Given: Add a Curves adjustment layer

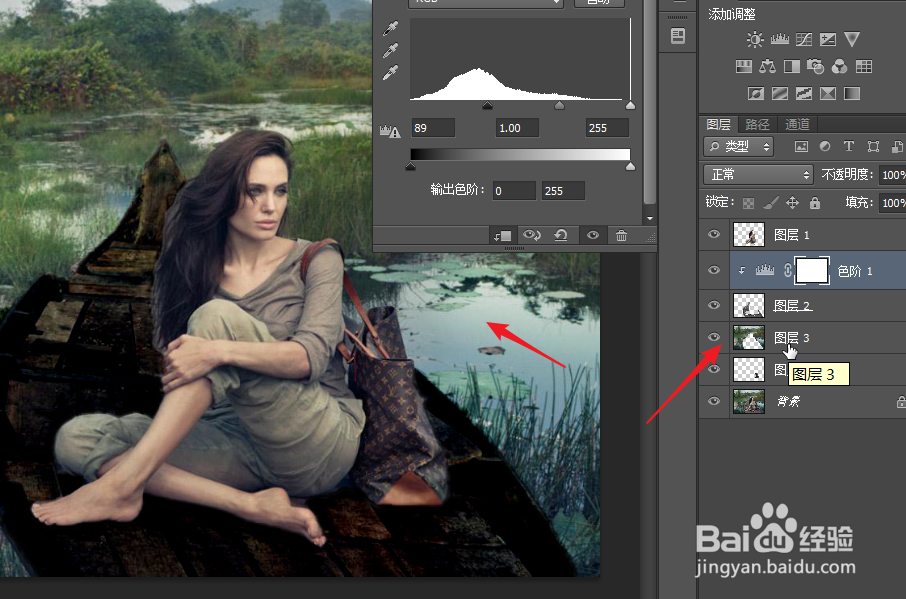Looking at the screenshot, I should click(x=804, y=39).
